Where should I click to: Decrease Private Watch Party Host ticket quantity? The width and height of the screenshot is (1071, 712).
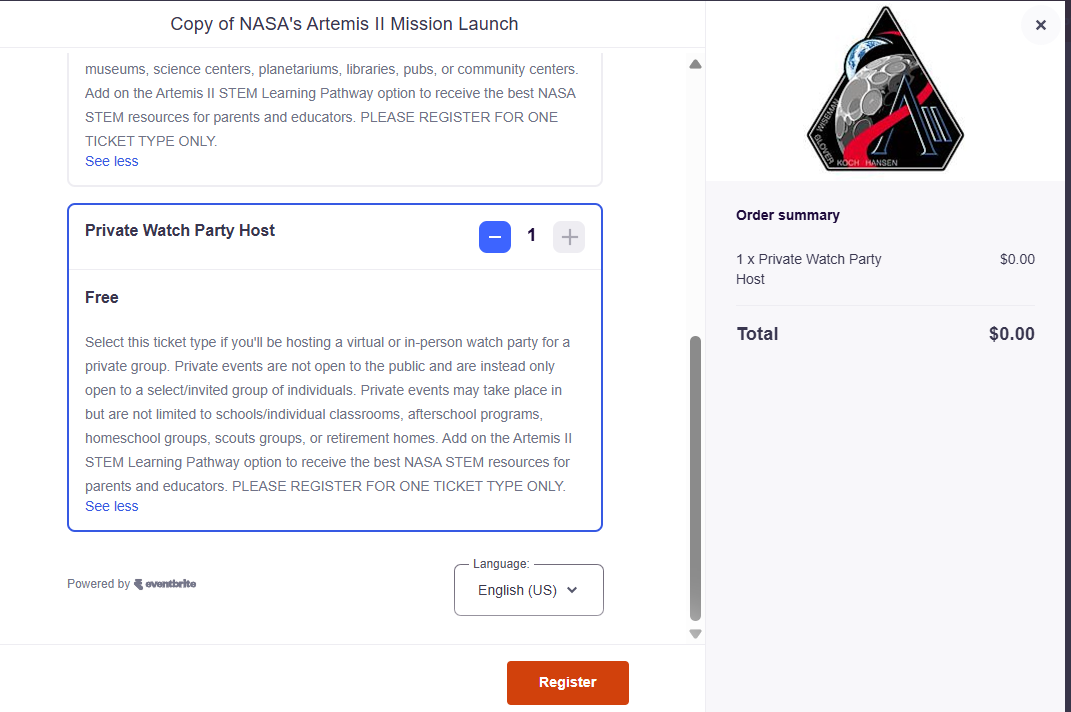[x=495, y=237]
